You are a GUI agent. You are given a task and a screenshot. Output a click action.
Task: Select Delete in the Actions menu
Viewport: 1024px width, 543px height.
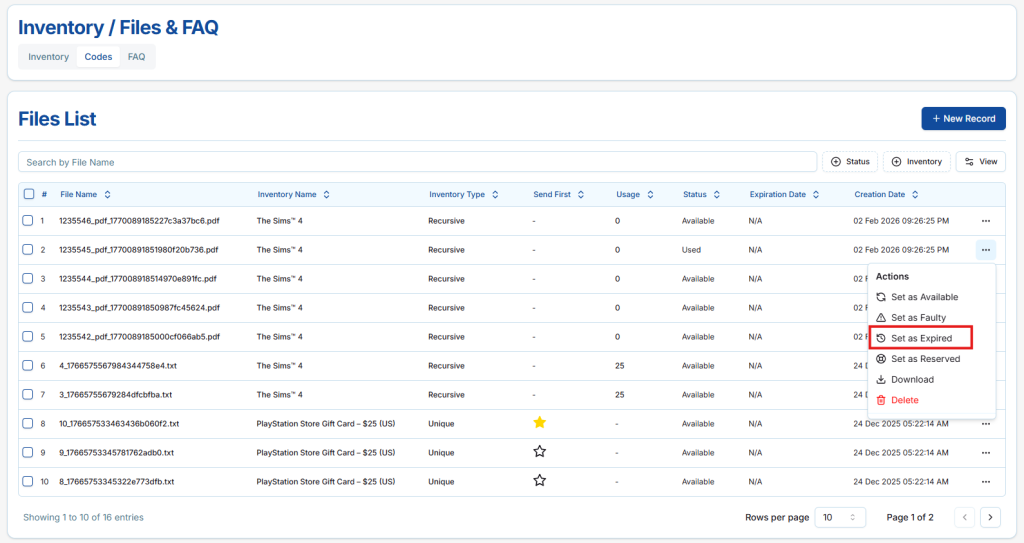tap(903, 400)
